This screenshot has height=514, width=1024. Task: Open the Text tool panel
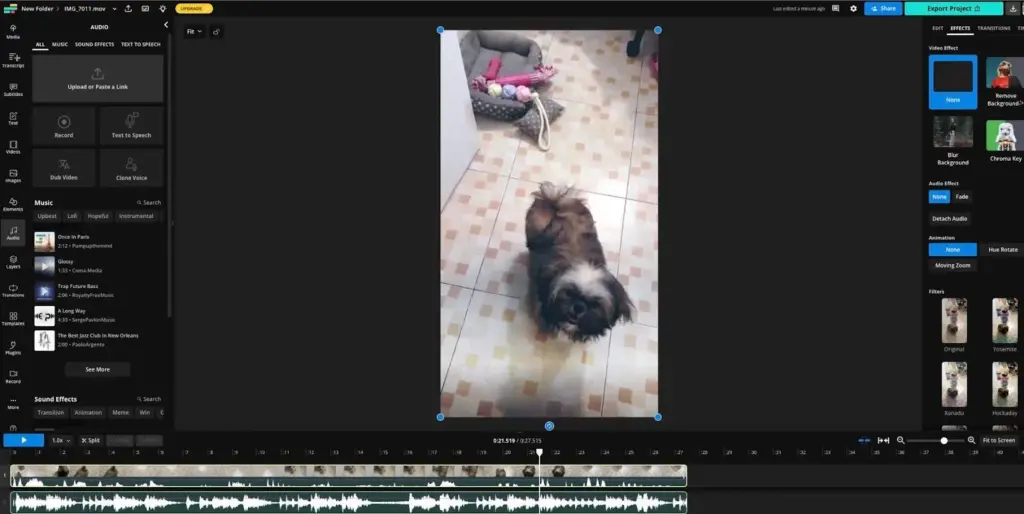tap(13, 118)
